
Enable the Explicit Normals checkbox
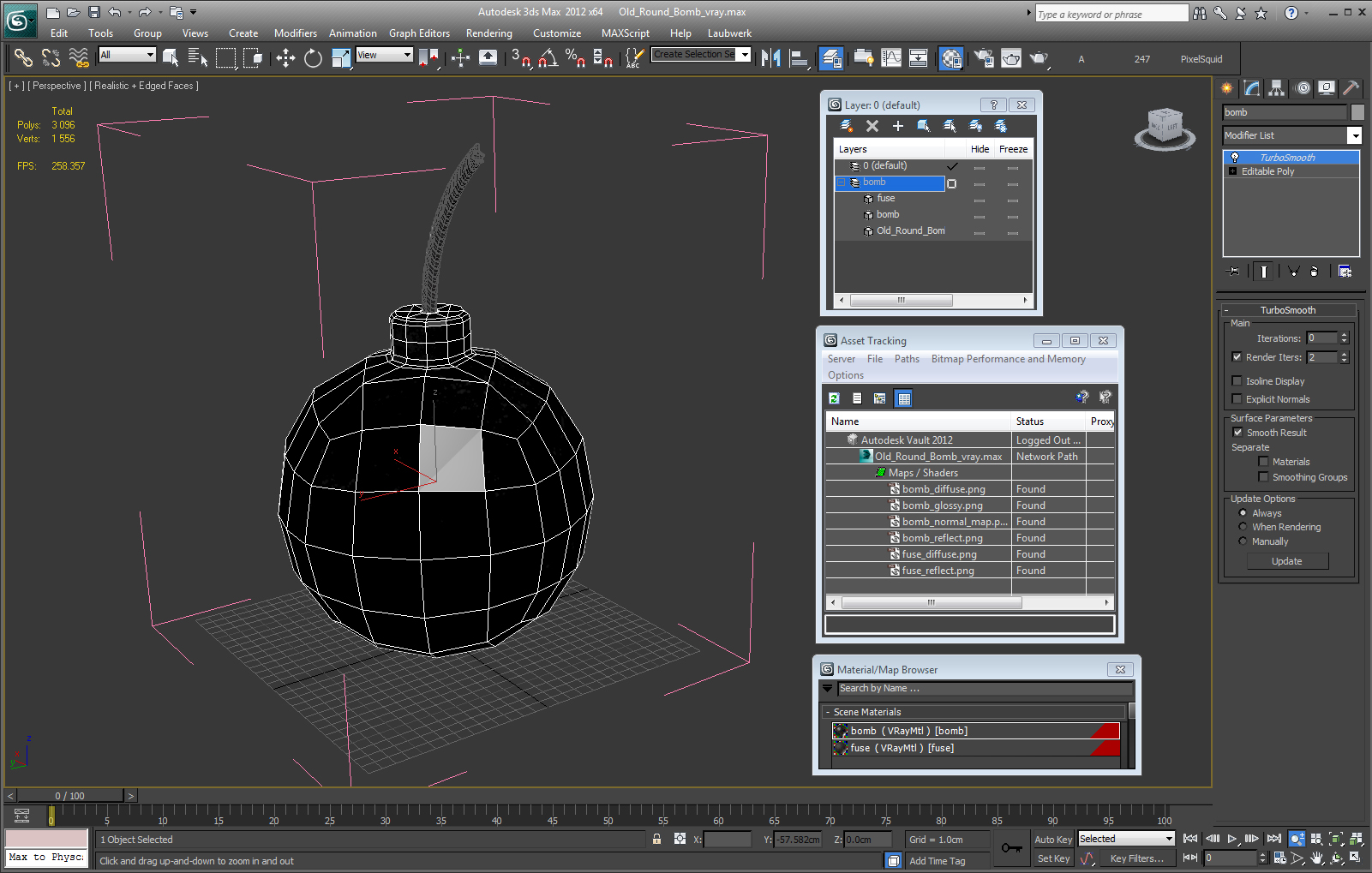pos(1237,399)
